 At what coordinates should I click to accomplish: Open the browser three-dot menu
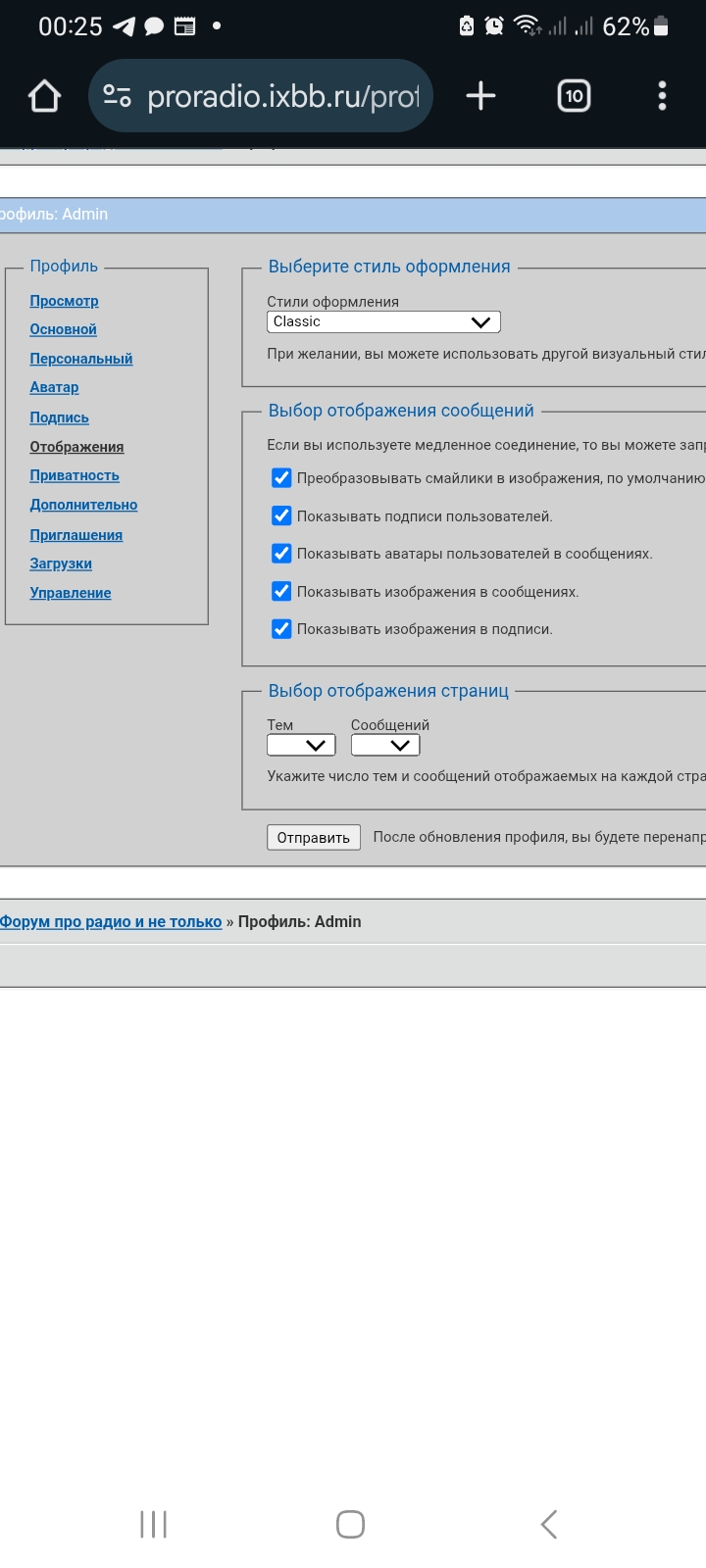point(662,96)
